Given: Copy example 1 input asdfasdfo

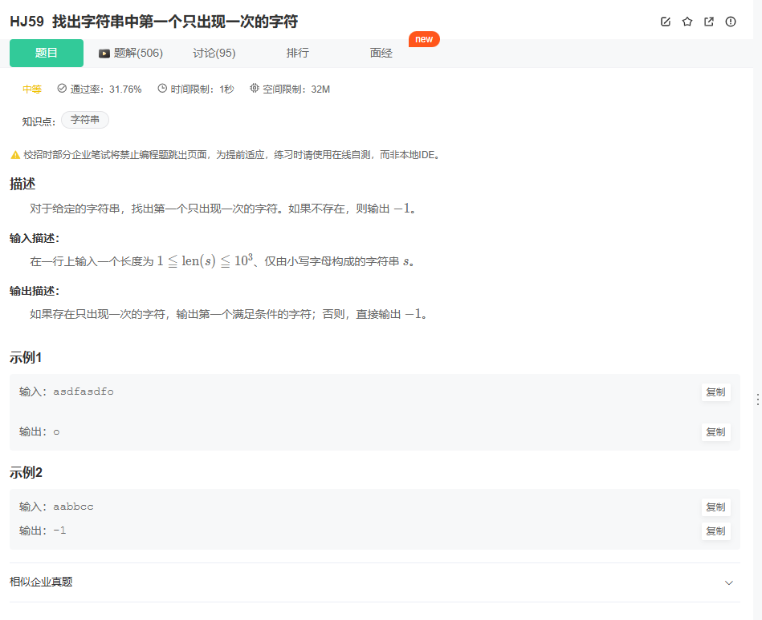Looking at the screenshot, I should 716,392.
